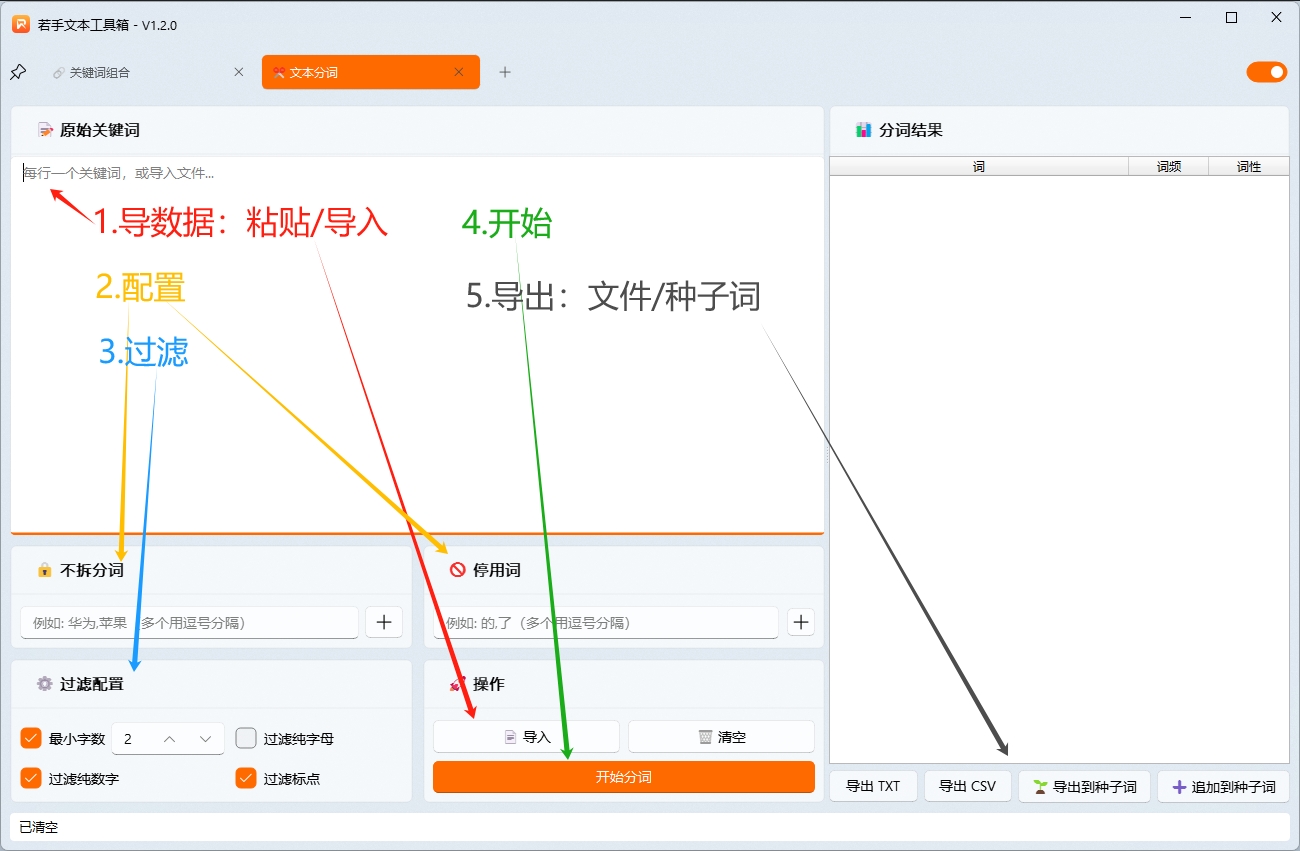Viewport: 1300px width, 851px height.
Task: Export results as TXT file
Action: pyautogui.click(x=872, y=786)
